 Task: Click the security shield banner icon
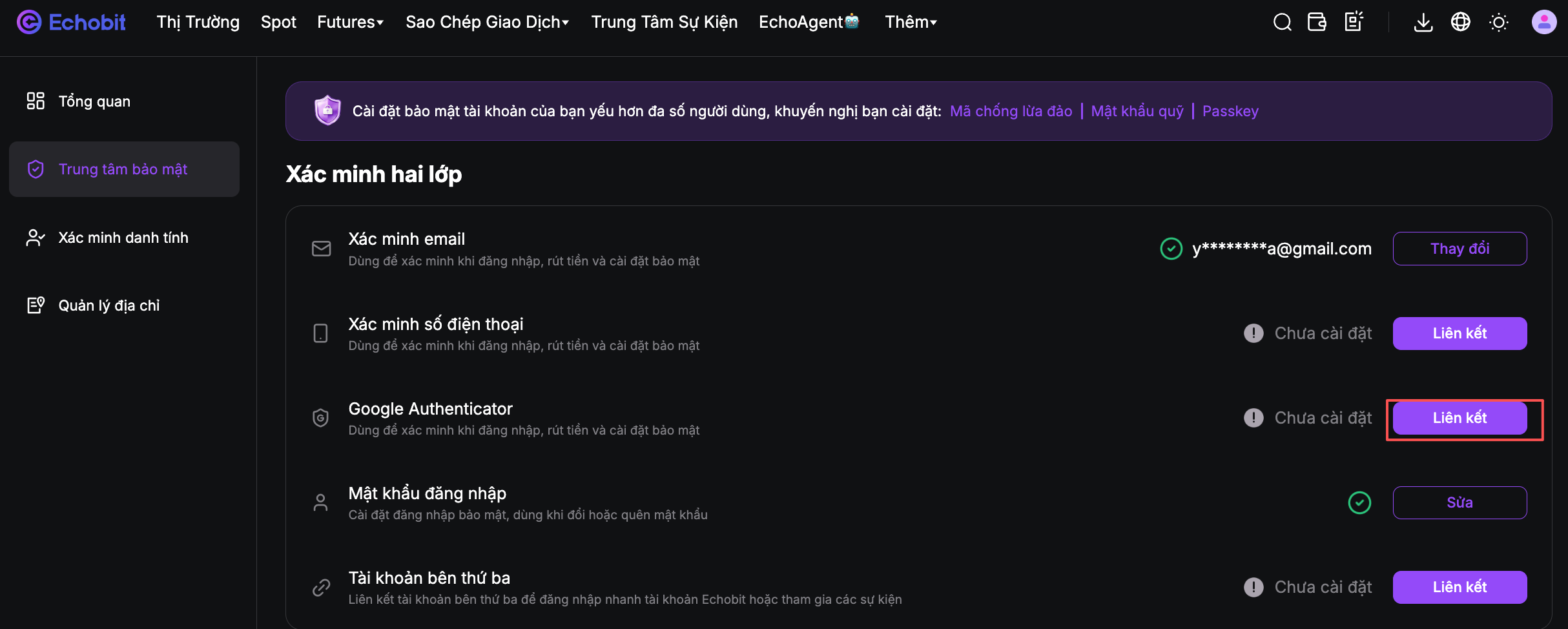[x=327, y=110]
